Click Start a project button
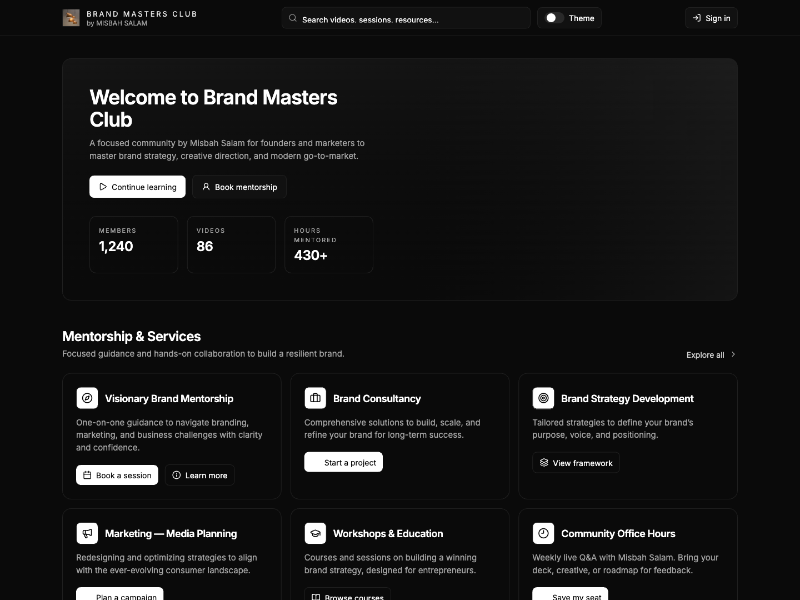 [343, 462]
